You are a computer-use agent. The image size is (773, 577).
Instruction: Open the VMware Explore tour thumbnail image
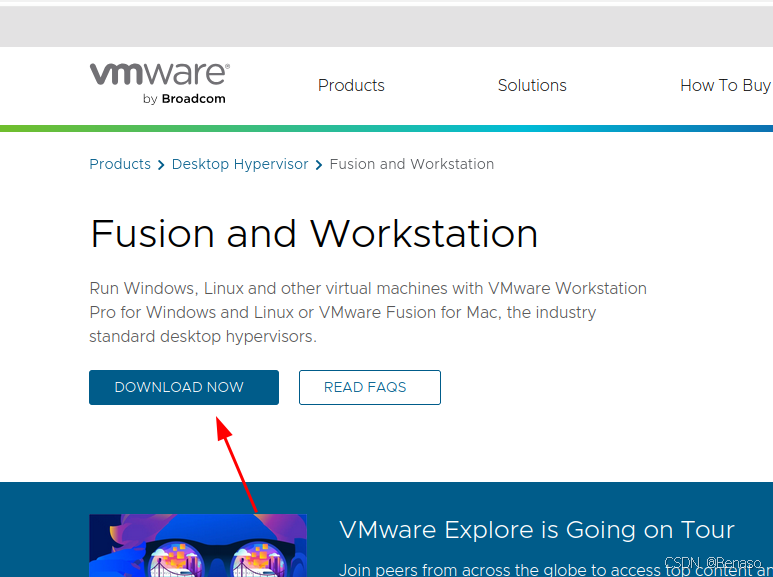pyautogui.click(x=198, y=545)
